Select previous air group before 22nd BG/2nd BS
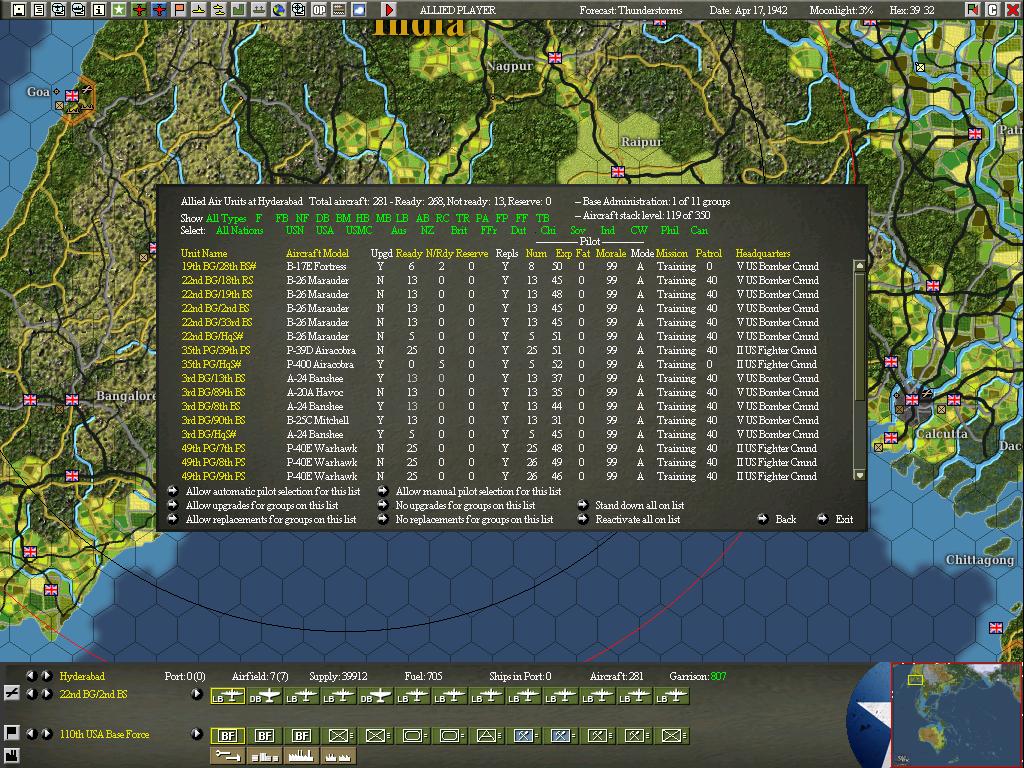Screen dimensions: 1024x768 click(x=31, y=694)
